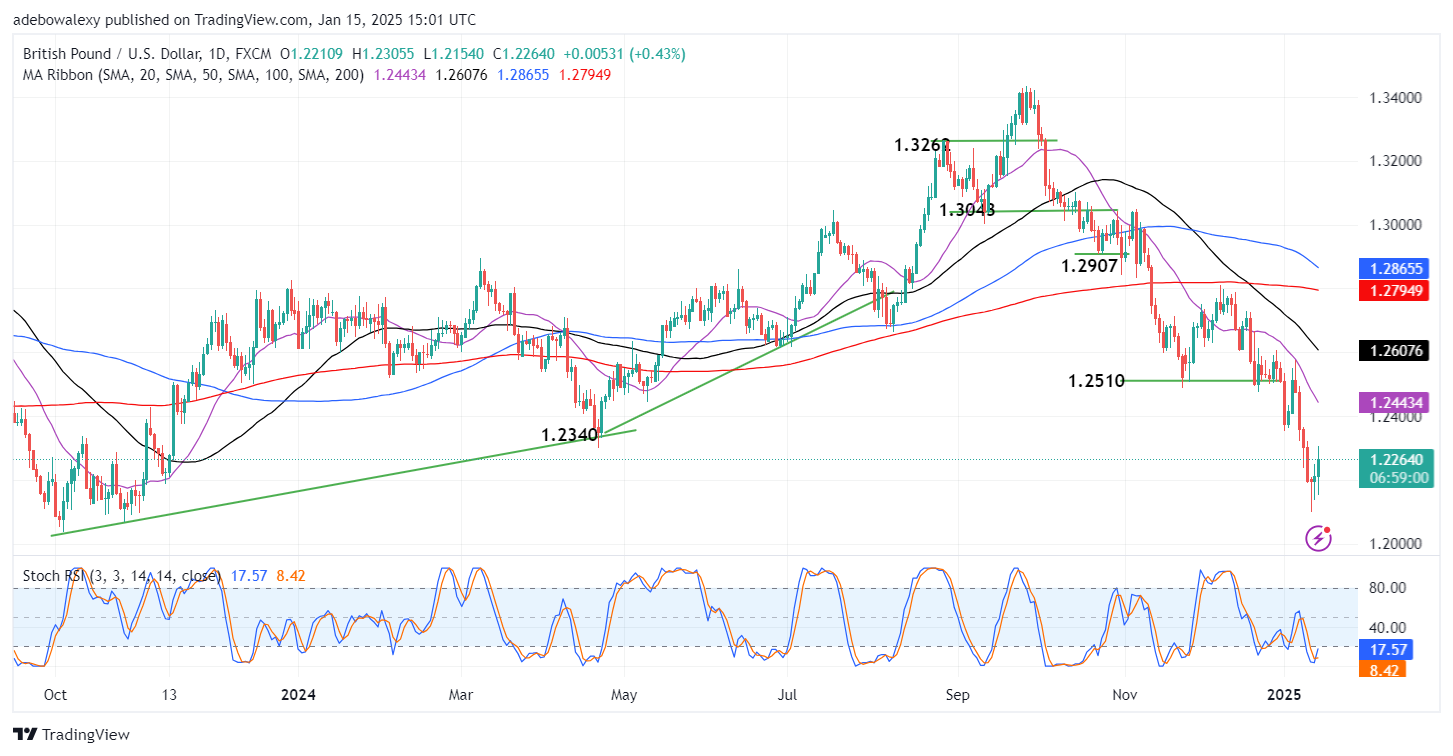The width and height of the screenshot is (1453, 756).
Task: Click the 1.2340 trendline label
Action: (x=569, y=435)
